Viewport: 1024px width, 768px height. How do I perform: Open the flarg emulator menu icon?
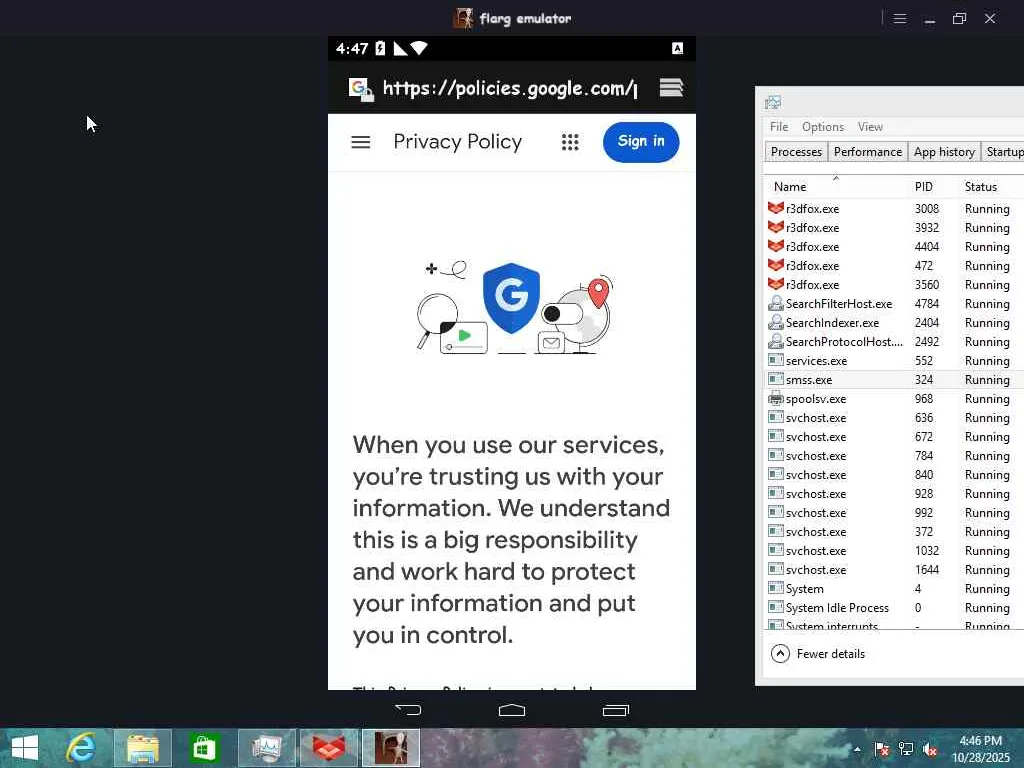click(x=900, y=18)
